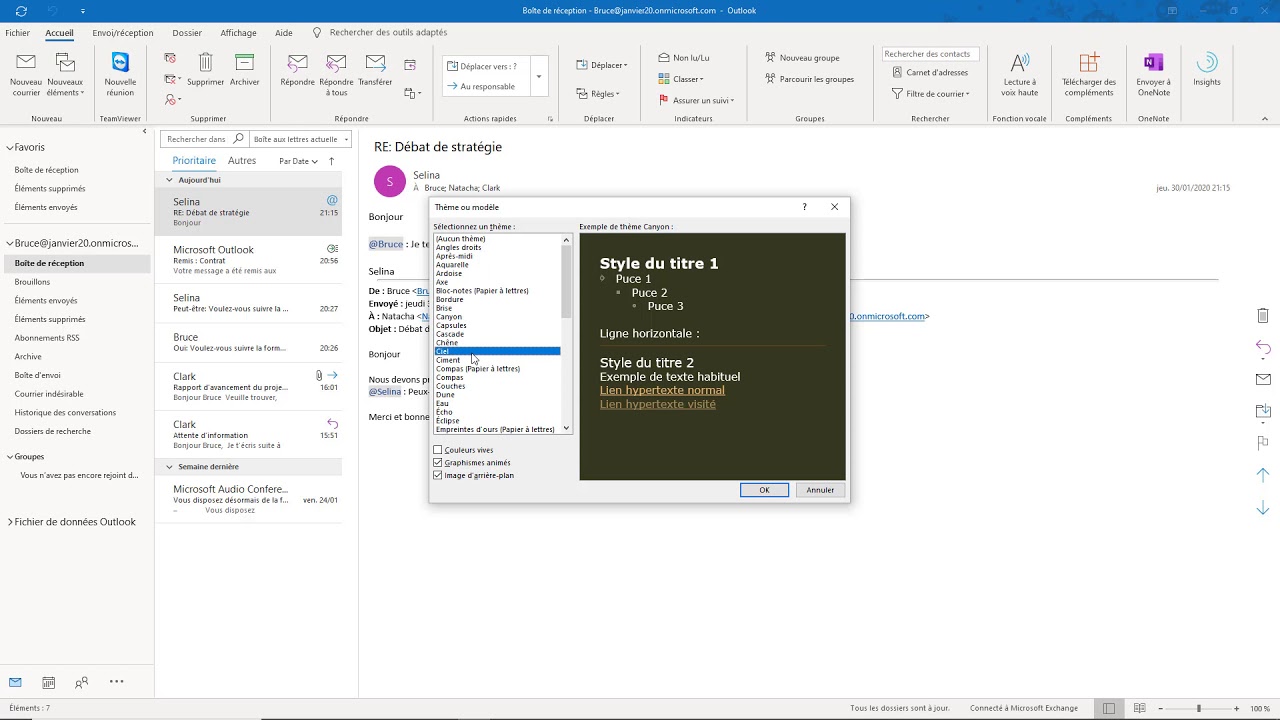Click the Nouveau courrier icon

[x=26, y=64]
